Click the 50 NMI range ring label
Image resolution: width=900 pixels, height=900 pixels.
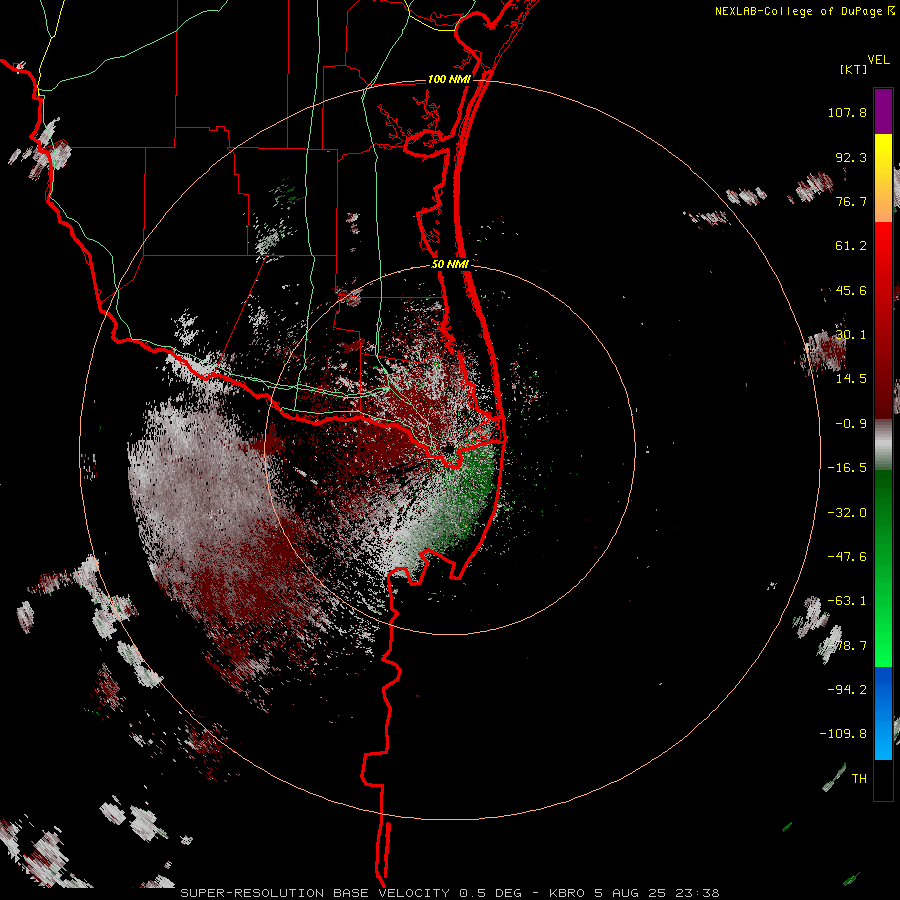[451, 264]
